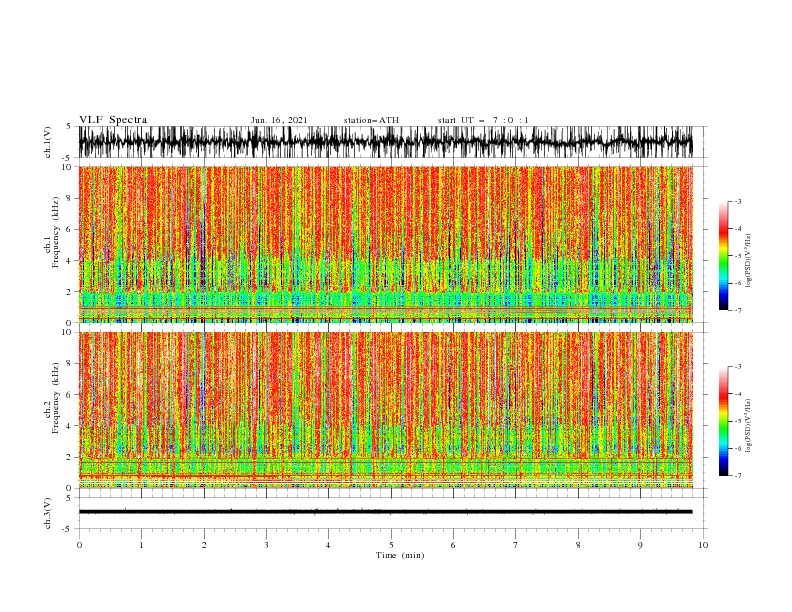
Task: Click the ch.1 voltage waveform trace
Action: pyautogui.click(x=385, y=142)
